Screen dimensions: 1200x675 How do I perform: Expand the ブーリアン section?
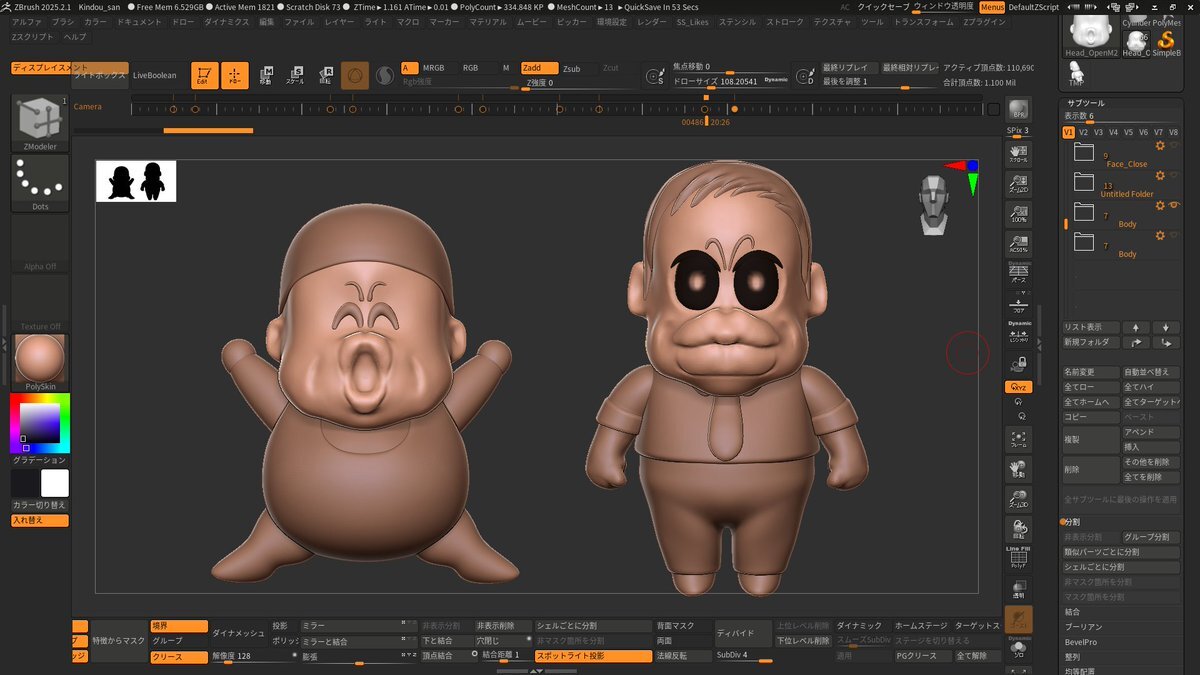pos(1083,626)
